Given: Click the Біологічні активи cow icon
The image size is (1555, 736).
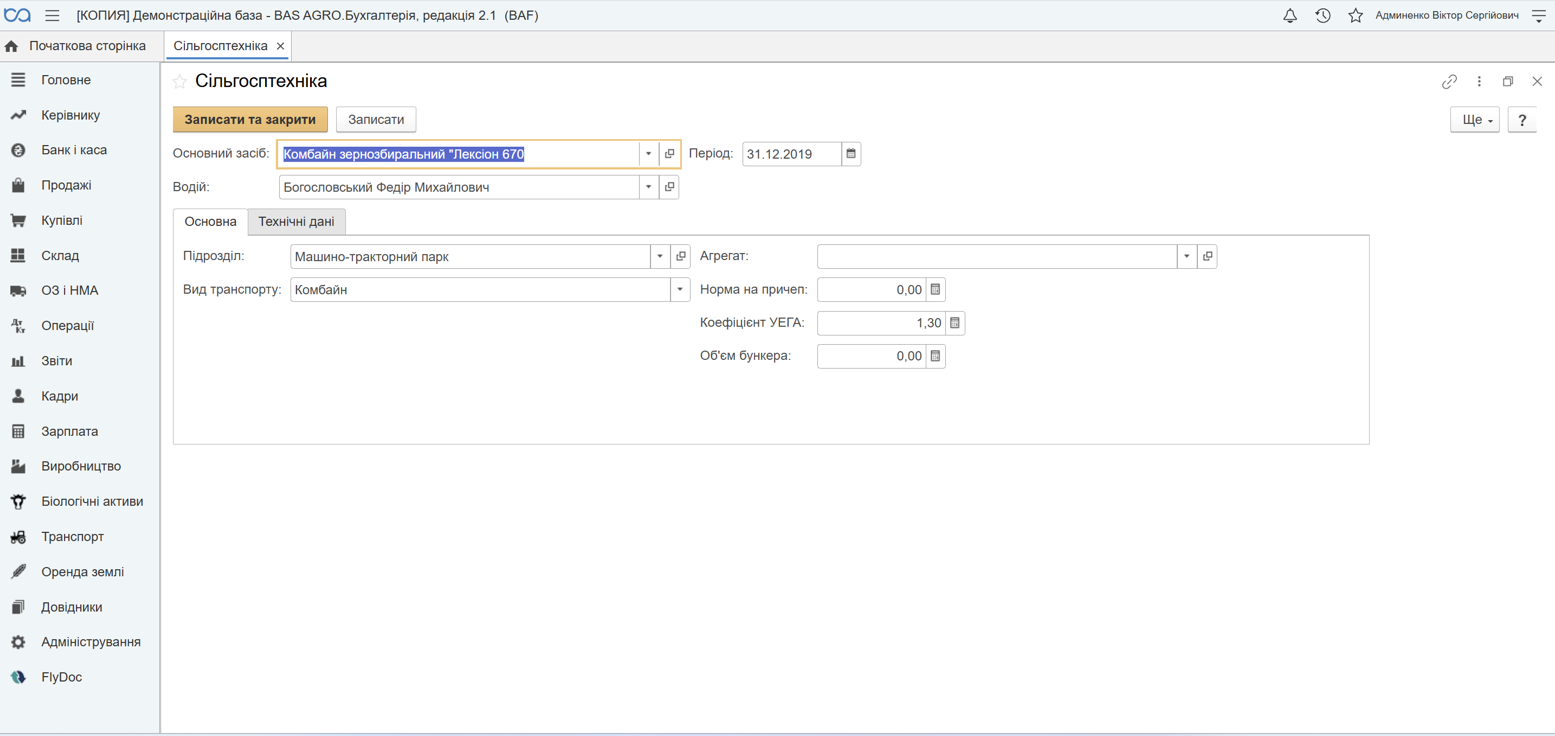Looking at the screenshot, I should tap(18, 502).
